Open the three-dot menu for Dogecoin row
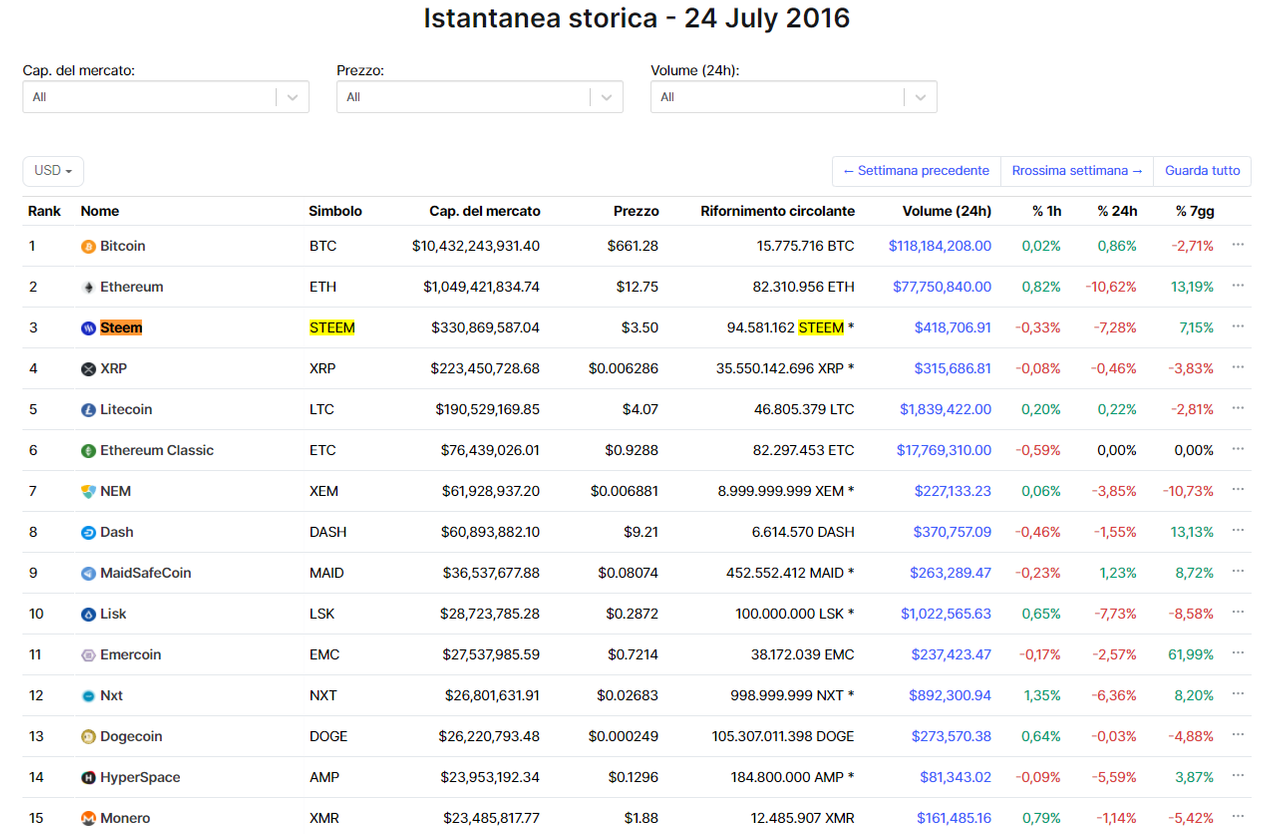Screen dimensions: 1280x834 tap(1238, 735)
